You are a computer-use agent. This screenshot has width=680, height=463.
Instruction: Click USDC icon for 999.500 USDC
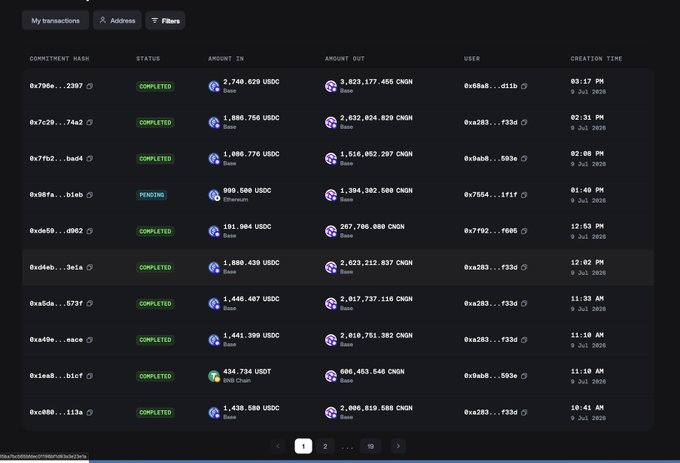(214, 195)
